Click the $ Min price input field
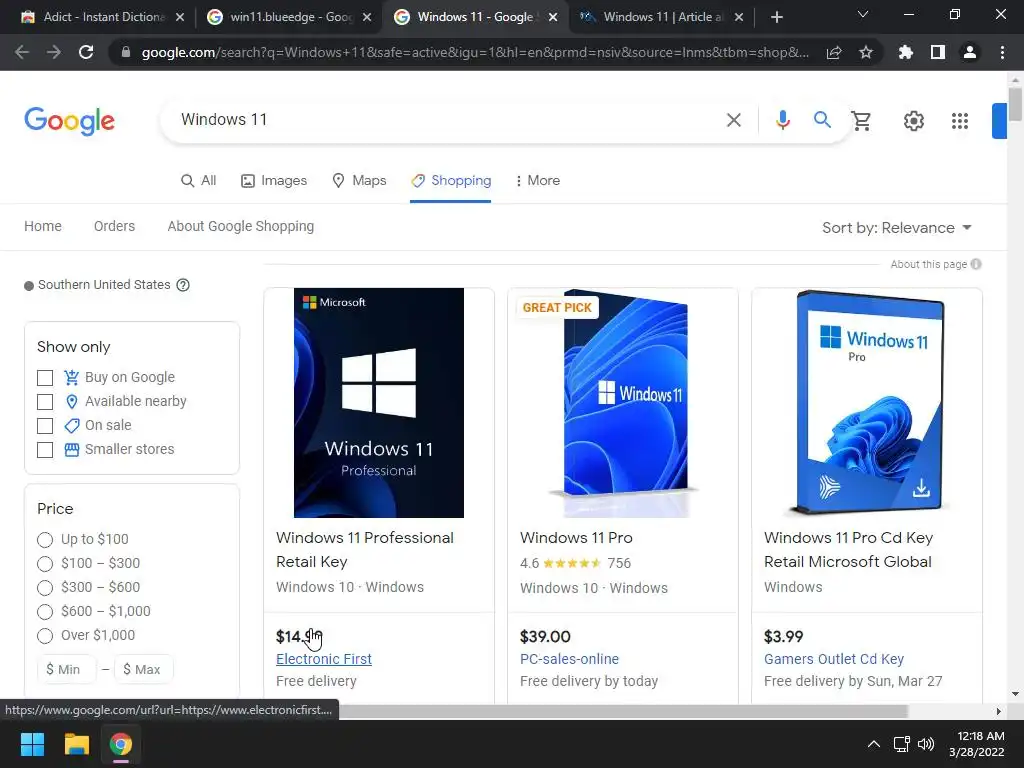The width and height of the screenshot is (1024, 768). (x=67, y=669)
